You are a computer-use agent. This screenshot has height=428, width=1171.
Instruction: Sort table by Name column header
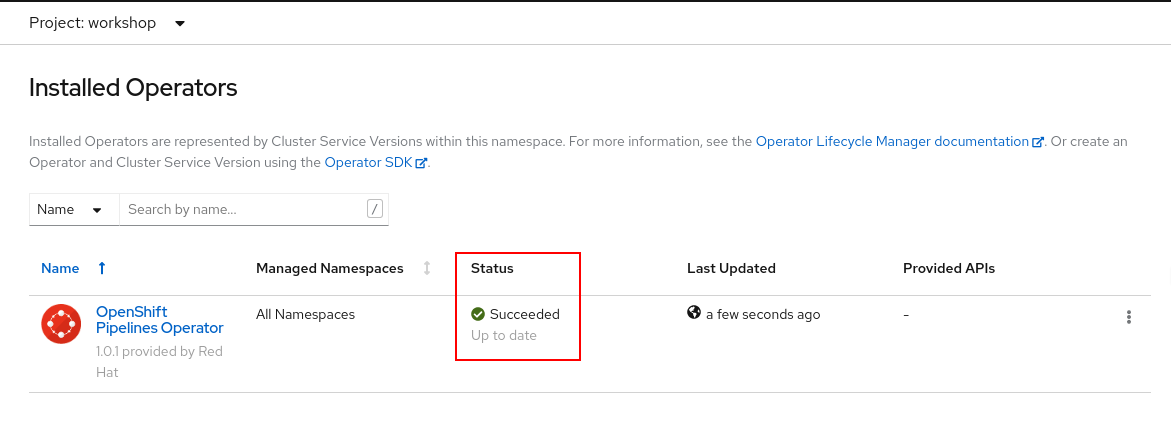[60, 268]
